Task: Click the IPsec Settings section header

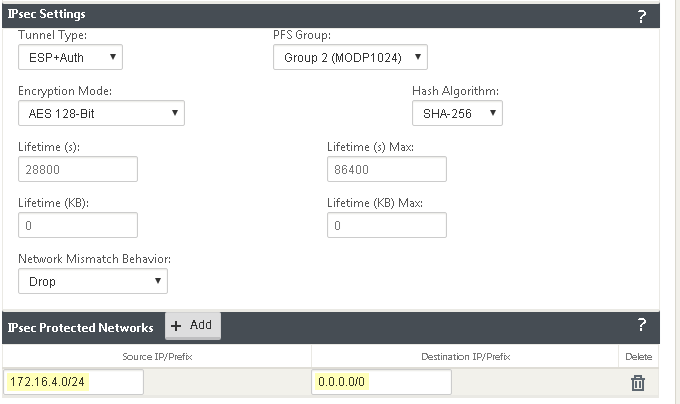Action: pyautogui.click(x=47, y=15)
